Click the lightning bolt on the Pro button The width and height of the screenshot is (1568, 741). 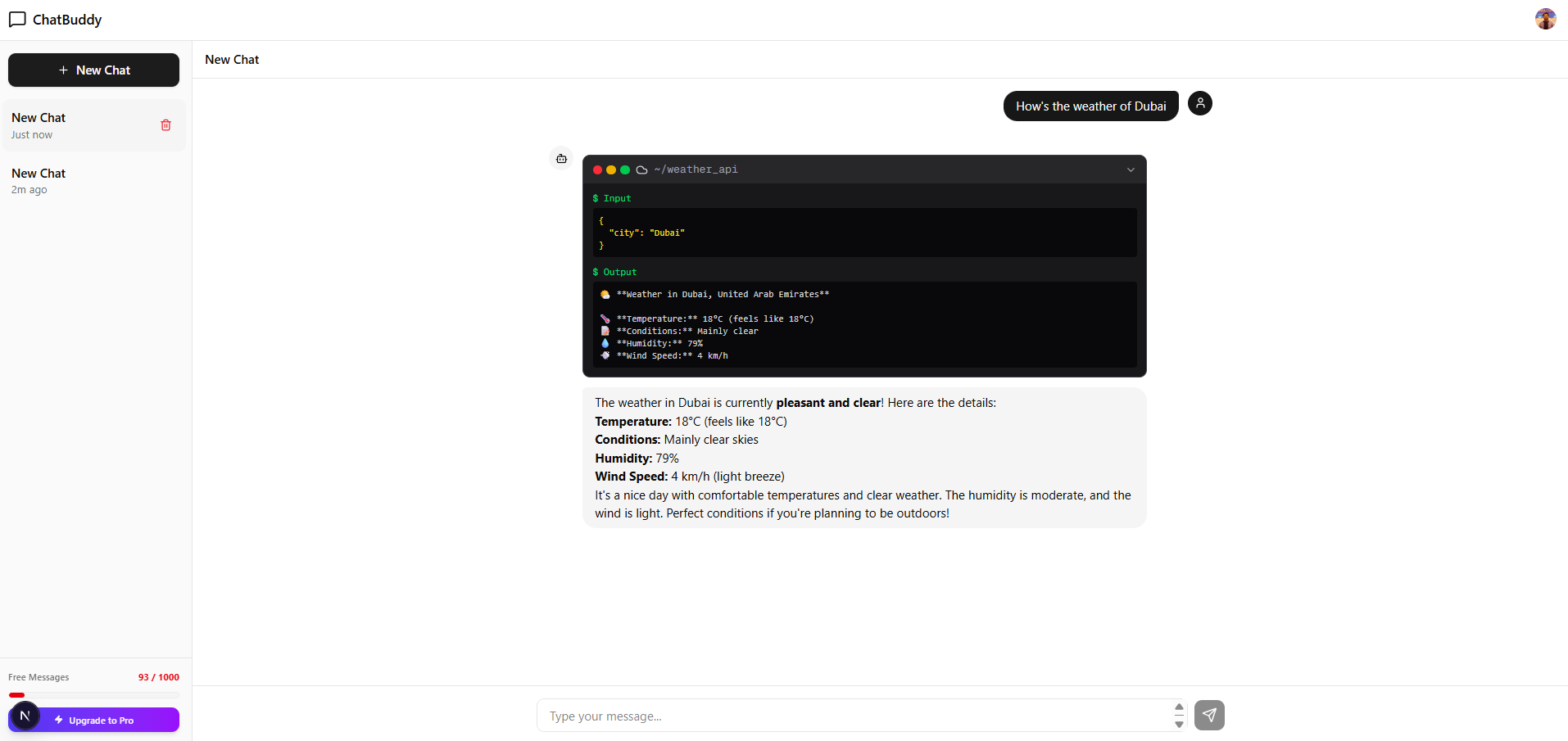(59, 720)
